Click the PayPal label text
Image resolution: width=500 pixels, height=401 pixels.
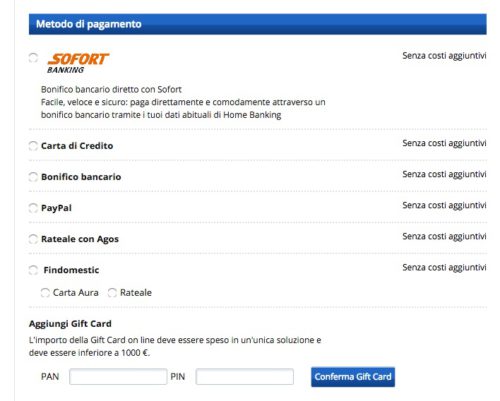point(56,208)
